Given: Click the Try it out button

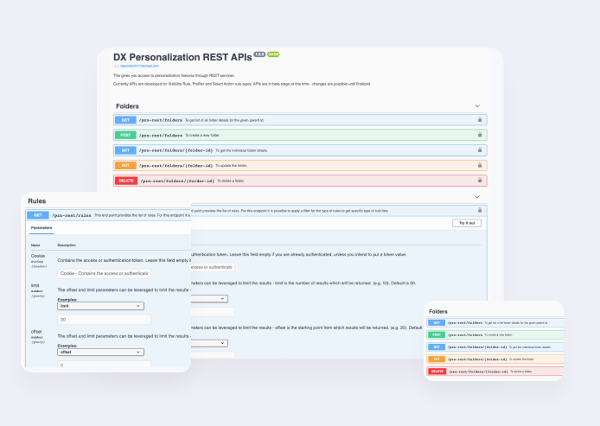Looking at the screenshot, I should 467,223.
